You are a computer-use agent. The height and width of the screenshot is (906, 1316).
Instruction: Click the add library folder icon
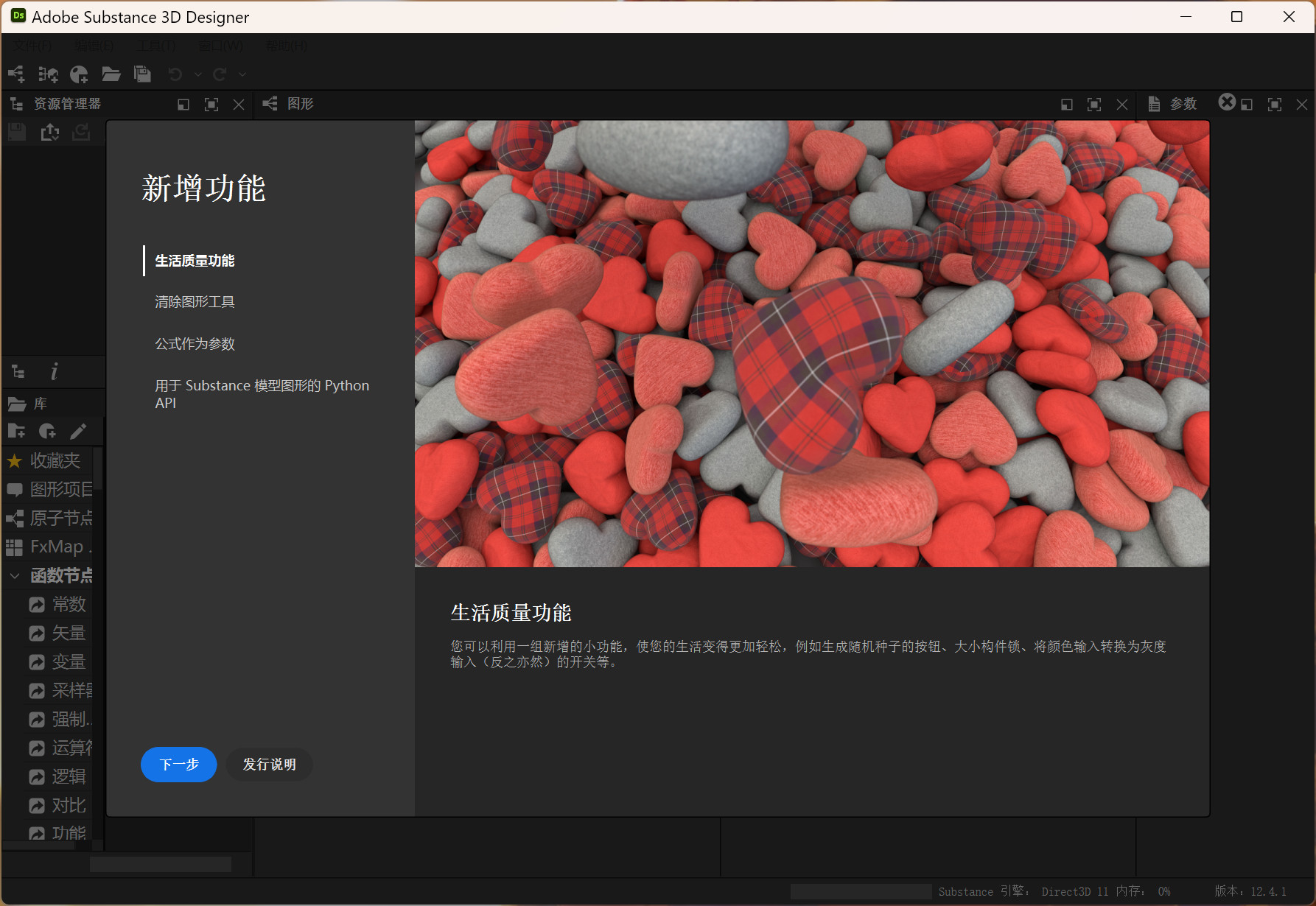pos(16,431)
